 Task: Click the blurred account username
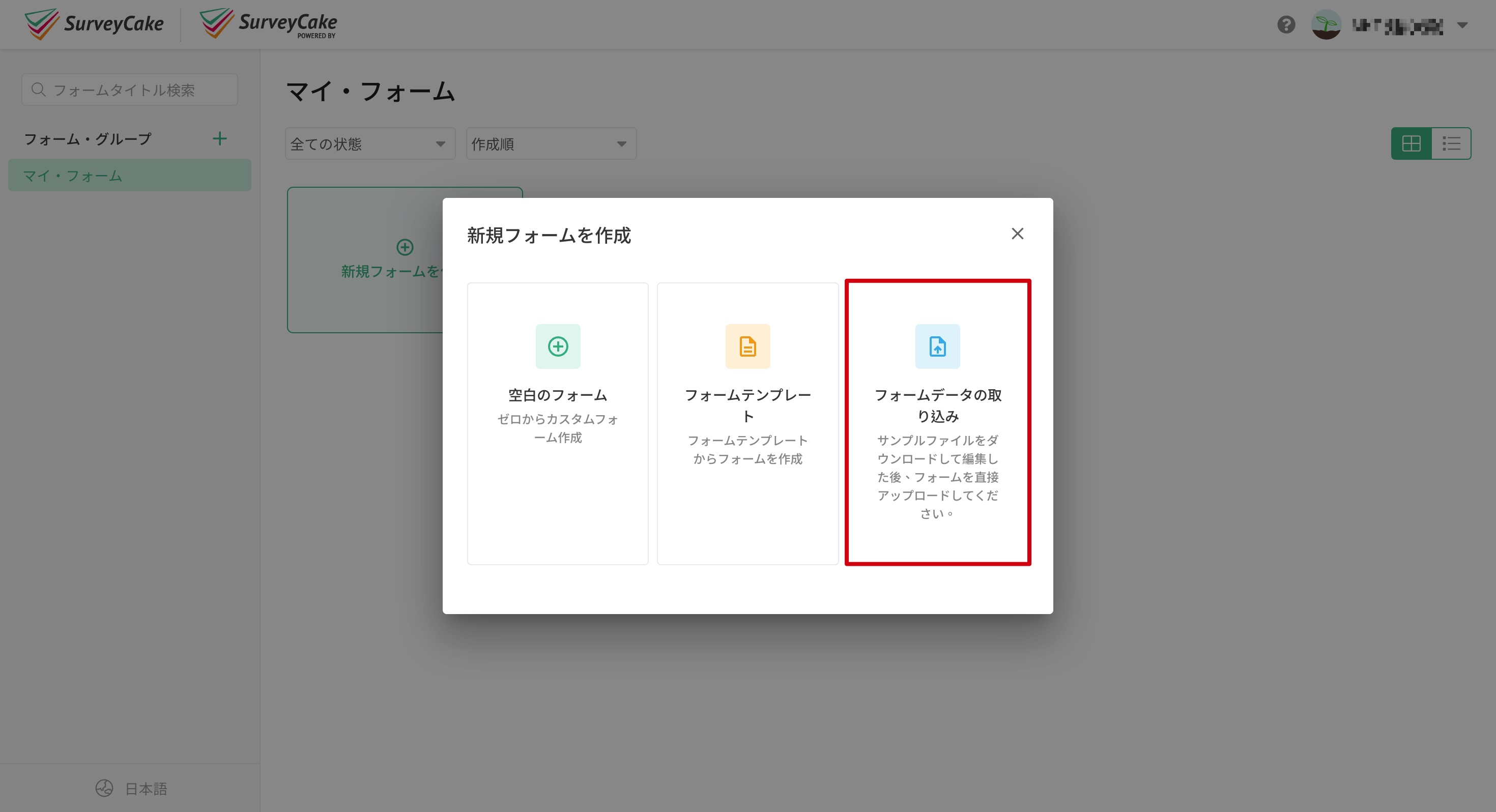[x=1397, y=26]
